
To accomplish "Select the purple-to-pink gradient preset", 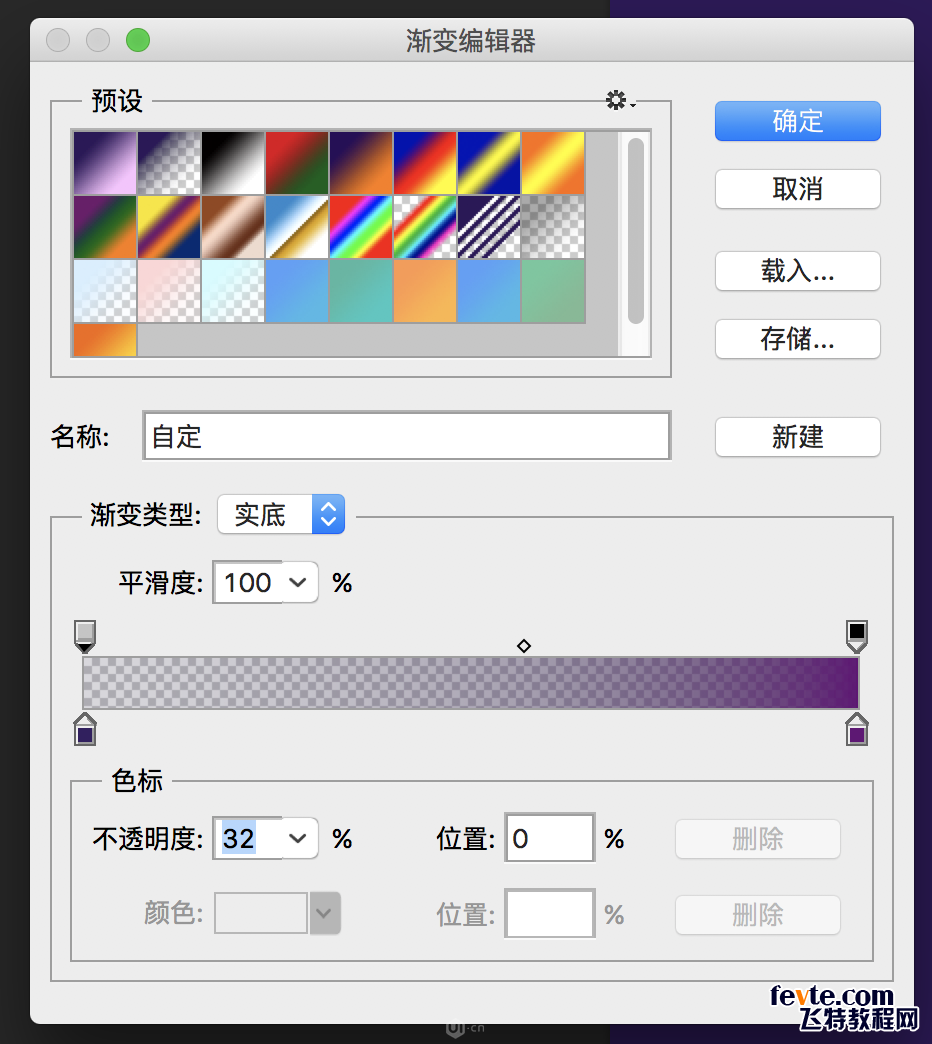I will point(105,163).
